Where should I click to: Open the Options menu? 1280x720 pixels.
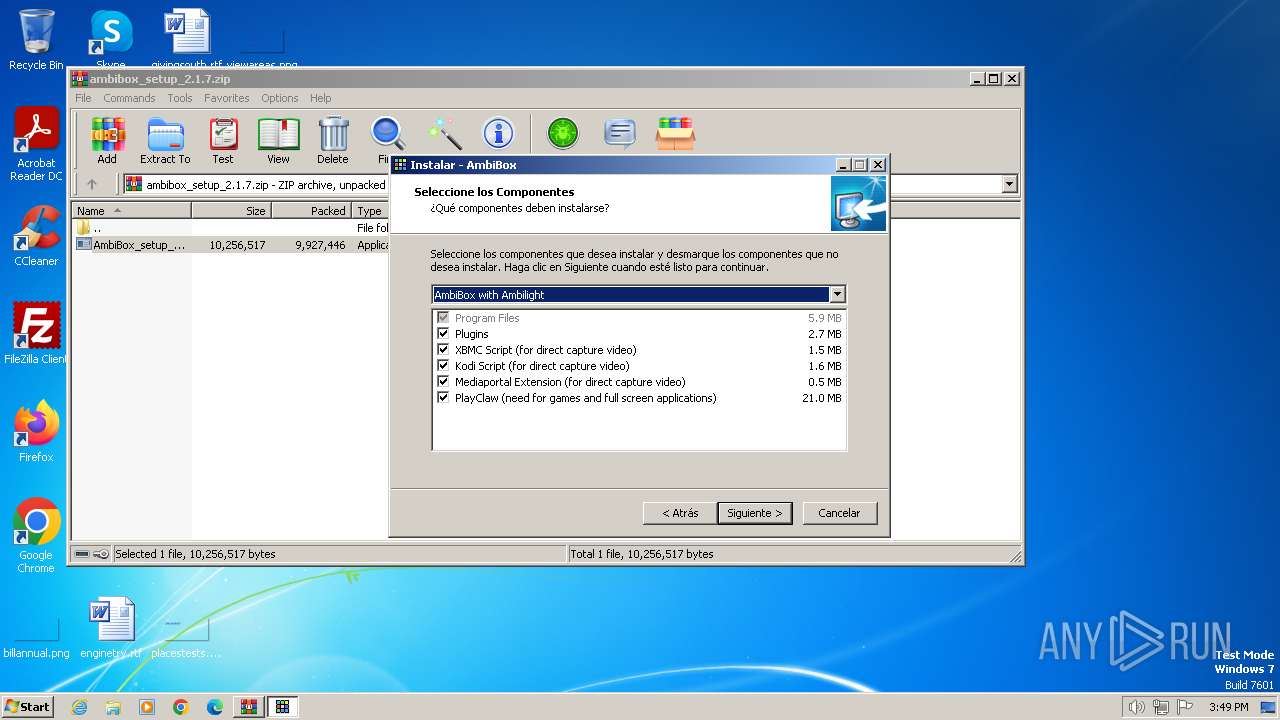(x=280, y=98)
